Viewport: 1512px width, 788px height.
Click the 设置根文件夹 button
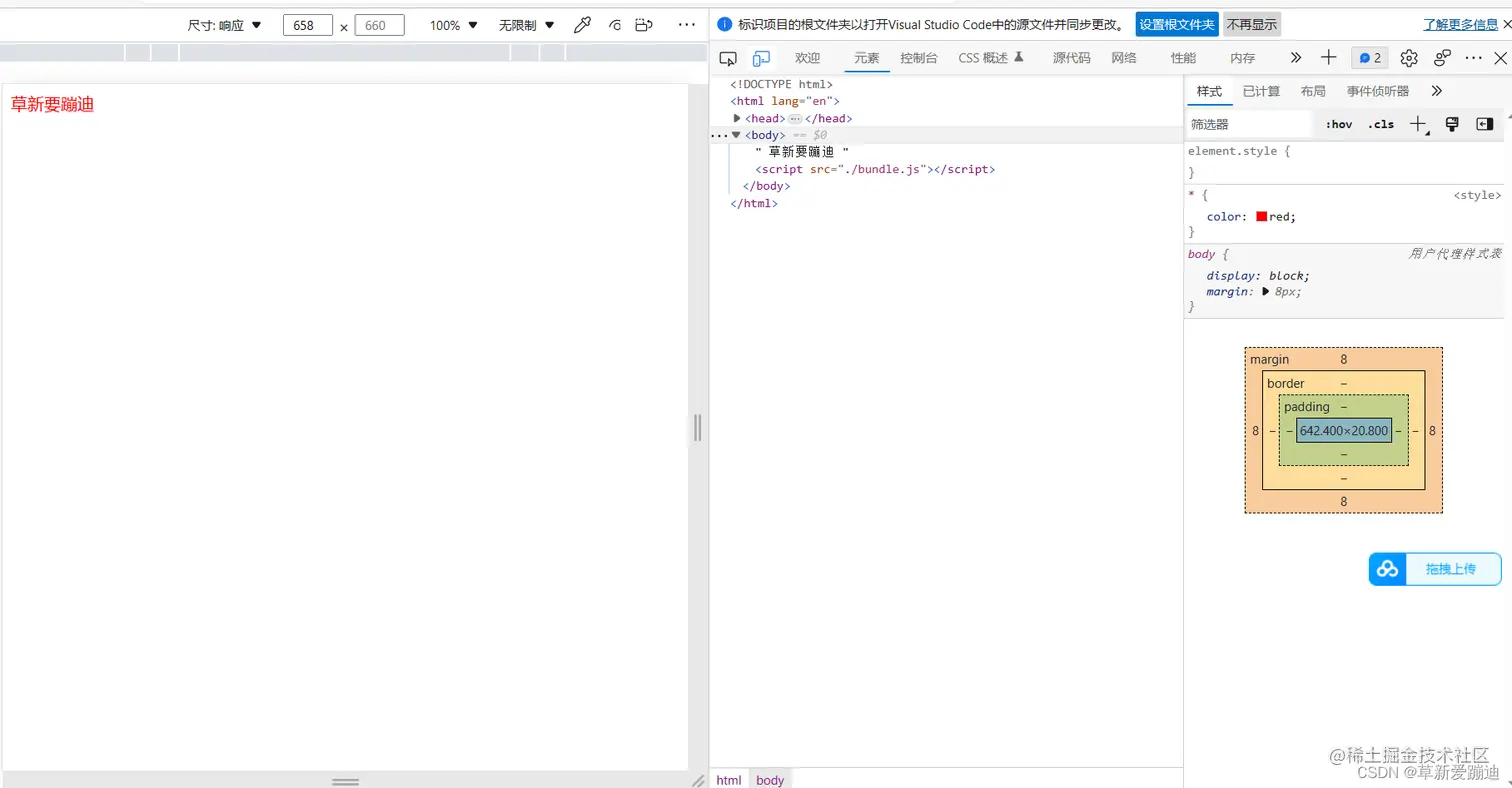point(1177,25)
